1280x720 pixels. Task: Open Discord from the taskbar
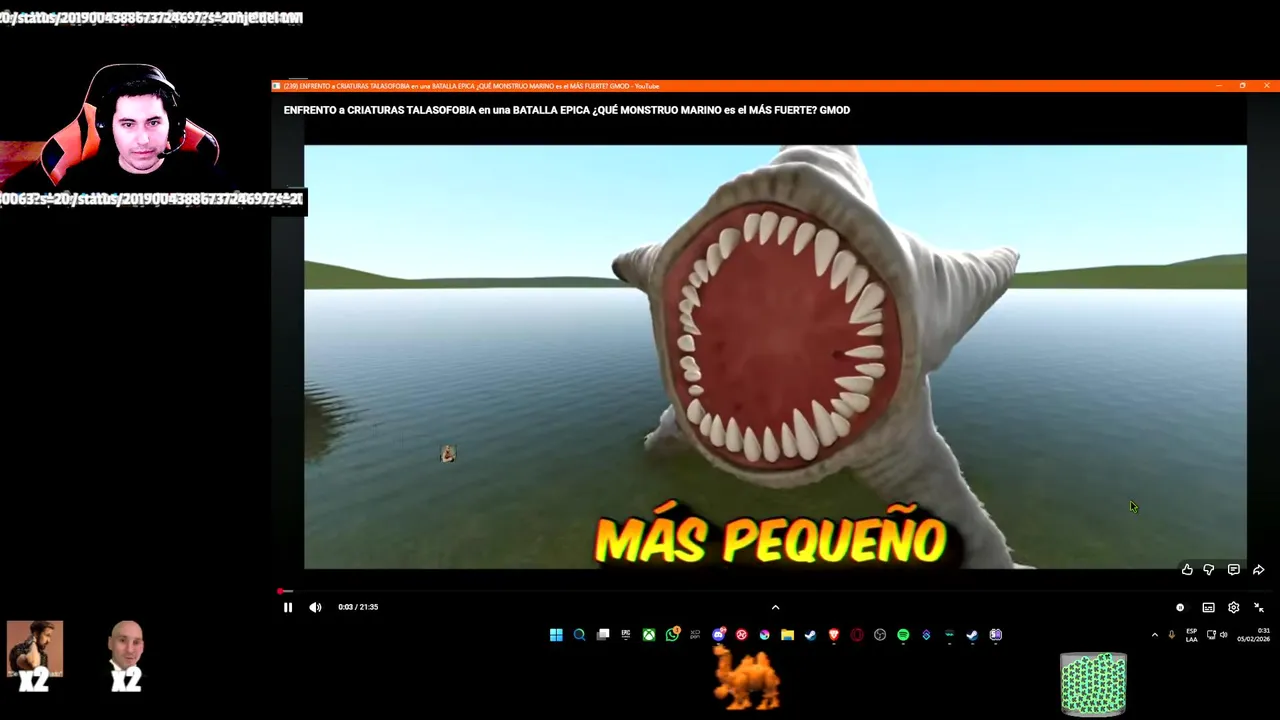[718, 635]
